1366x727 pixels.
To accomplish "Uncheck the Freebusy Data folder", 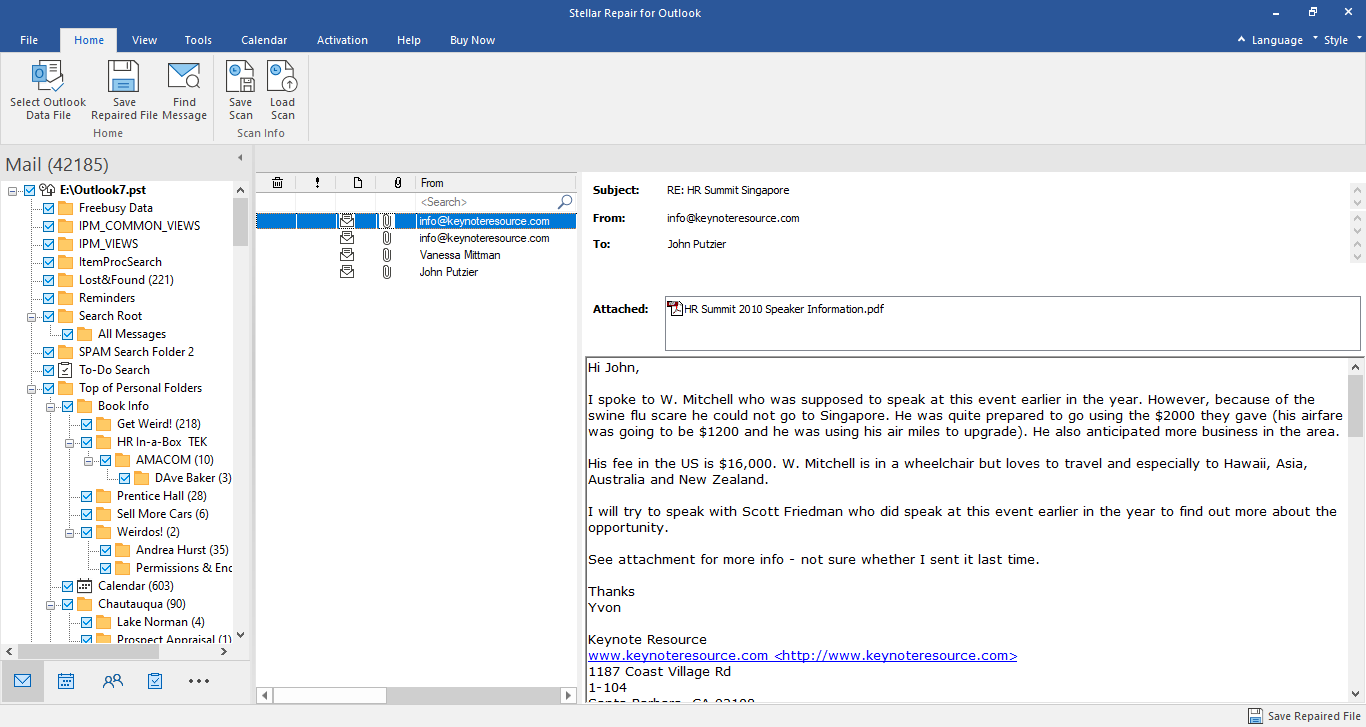I will (x=47, y=207).
